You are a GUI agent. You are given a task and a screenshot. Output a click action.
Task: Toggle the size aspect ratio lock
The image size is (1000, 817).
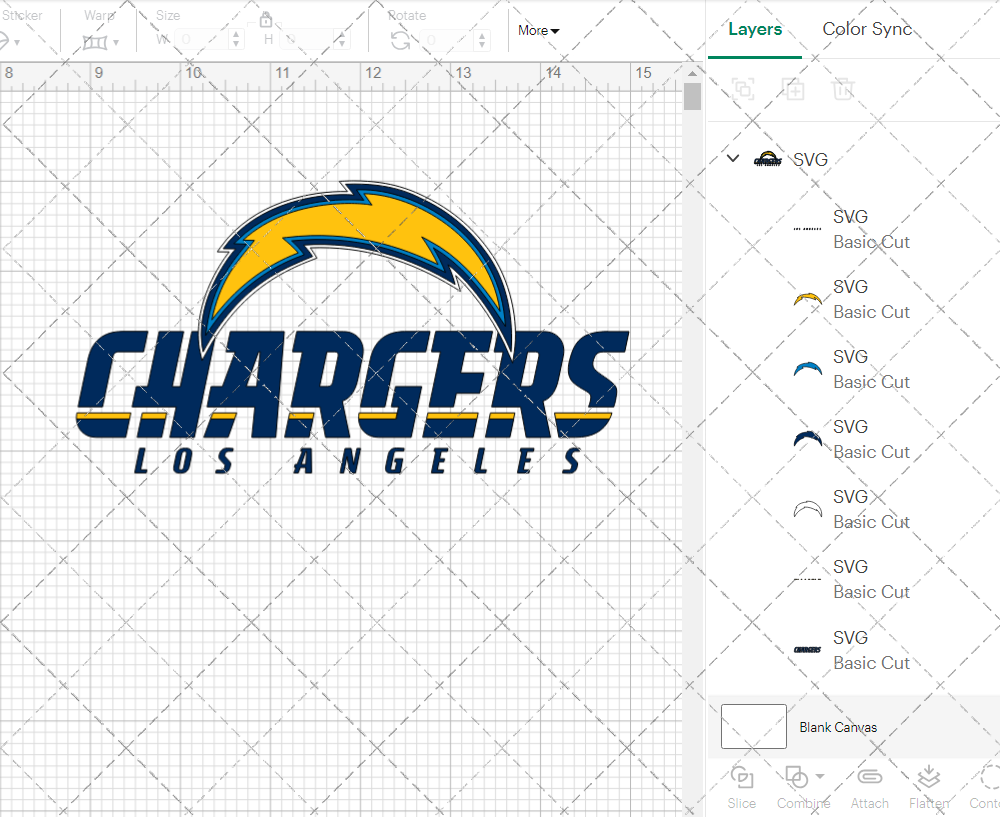pos(265,19)
